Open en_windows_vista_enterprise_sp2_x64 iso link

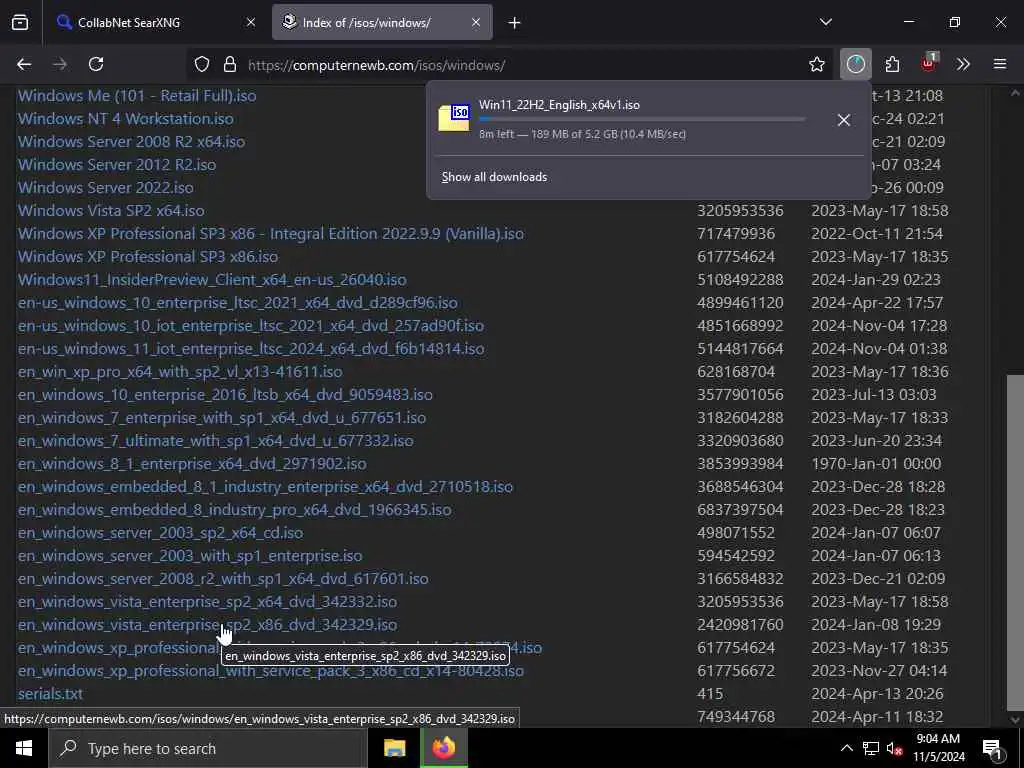(x=207, y=601)
